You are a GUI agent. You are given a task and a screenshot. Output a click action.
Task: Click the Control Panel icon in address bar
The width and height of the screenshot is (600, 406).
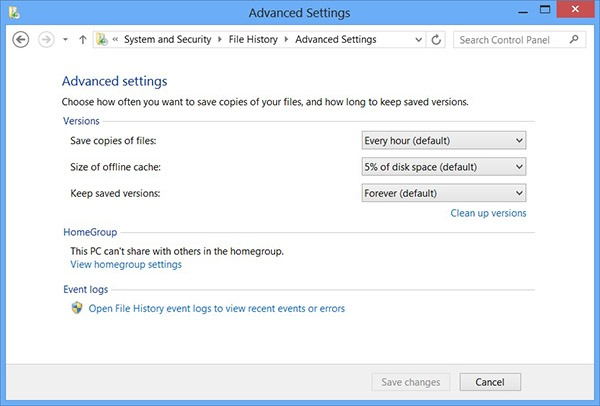pyautogui.click(x=102, y=40)
